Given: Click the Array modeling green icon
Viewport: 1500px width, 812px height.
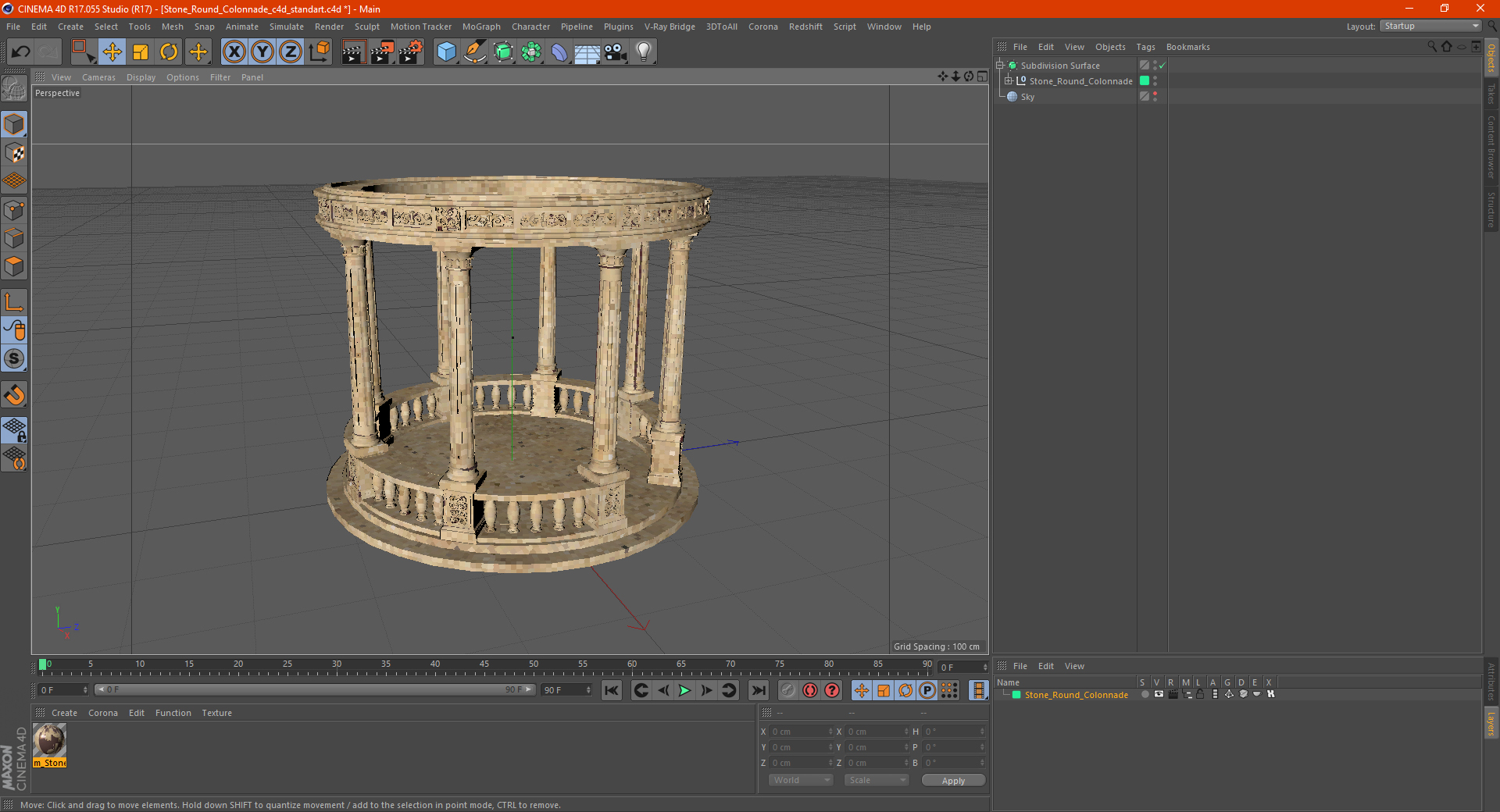Looking at the screenshot, I should 531,52.
